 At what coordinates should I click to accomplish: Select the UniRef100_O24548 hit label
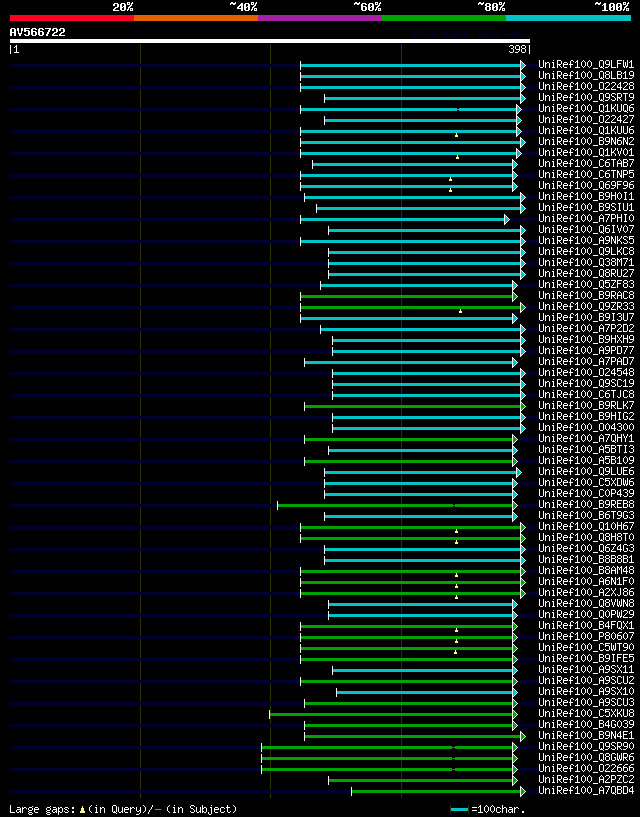point(586,373)
